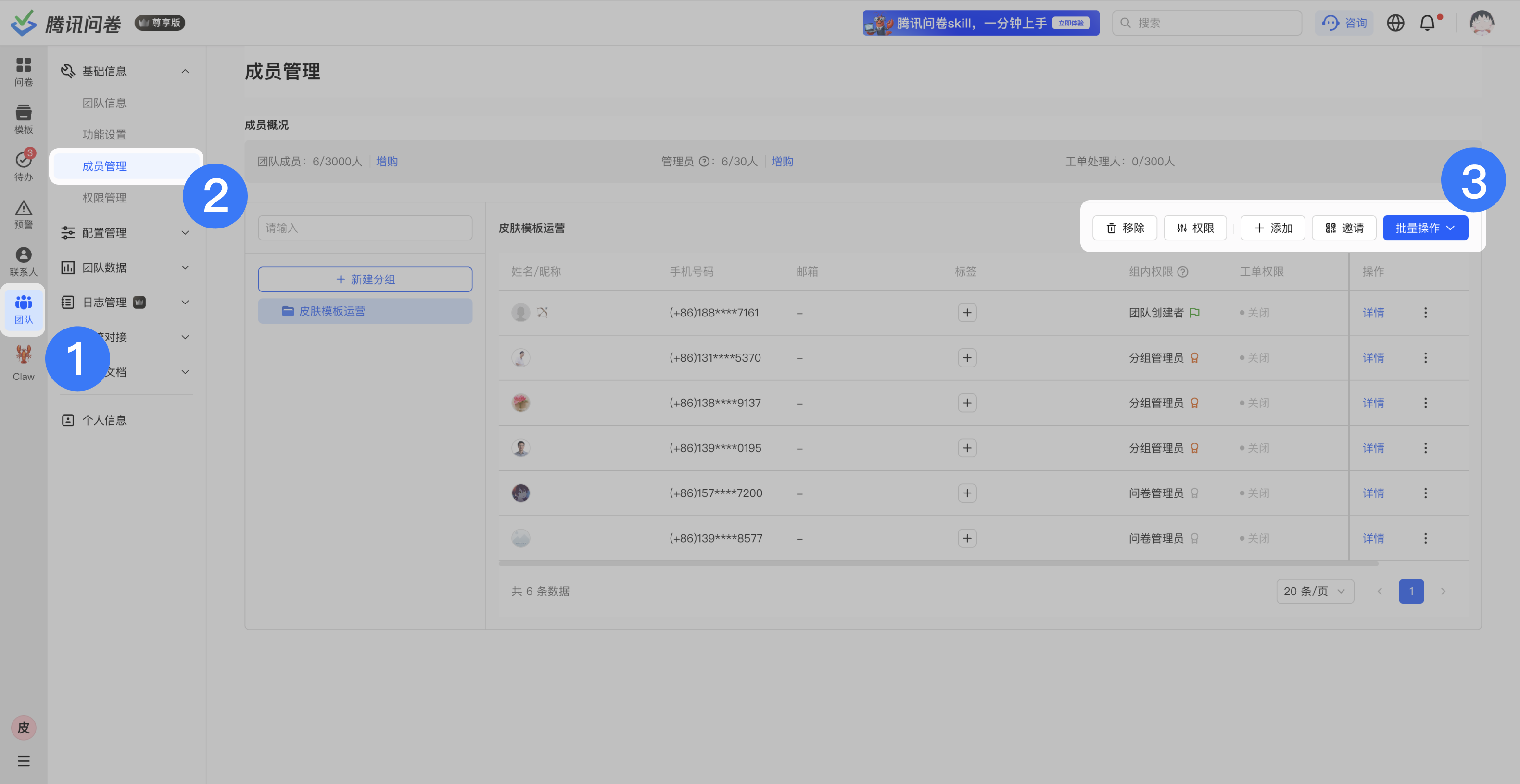The height and width of the screenshot is (784, 1520).
Task: Click the horizontal table scrollbar
Action: (938, 564)
